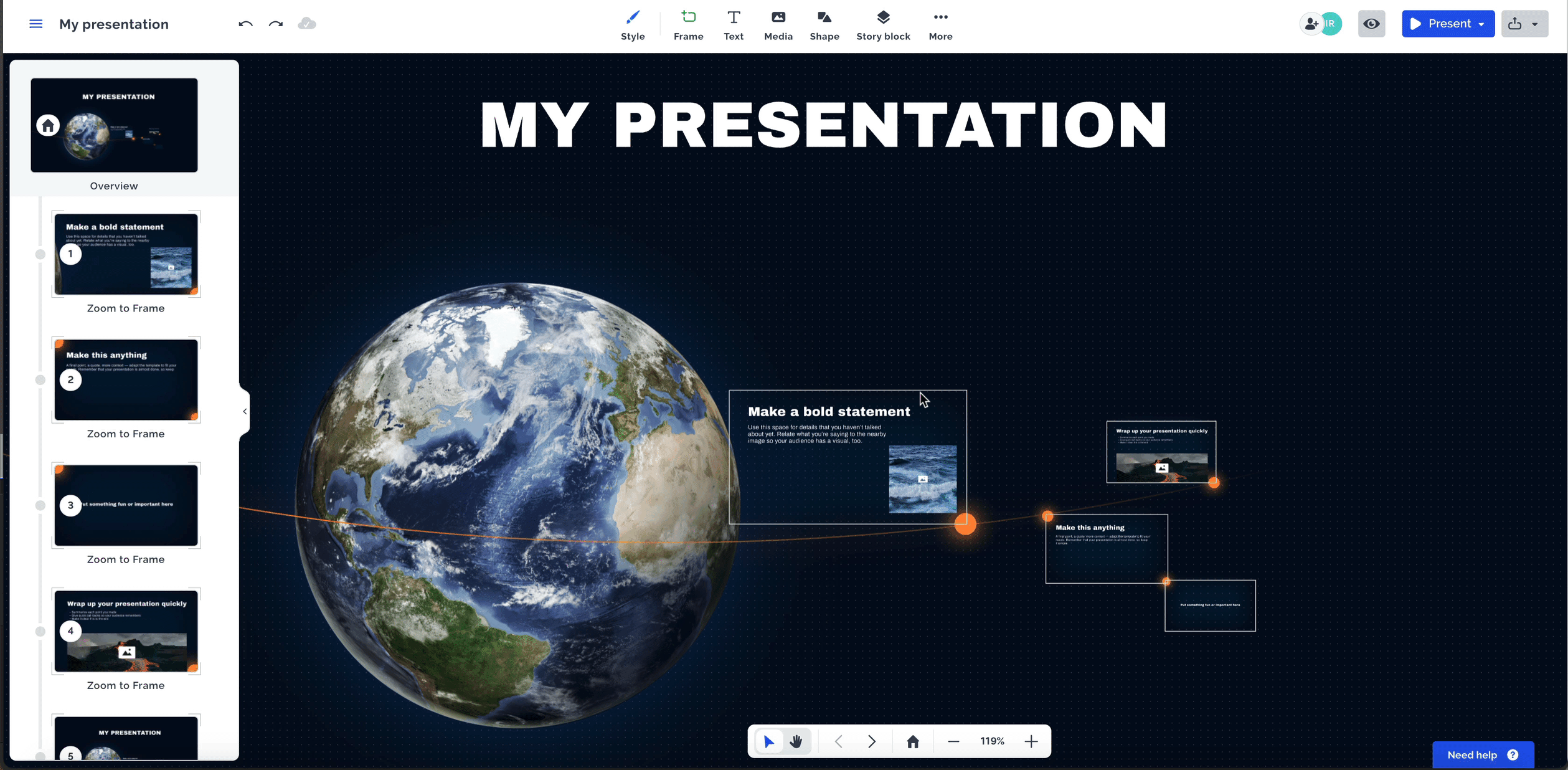Open the Style tool
1568x770 pixels.
tap(633, 26)
